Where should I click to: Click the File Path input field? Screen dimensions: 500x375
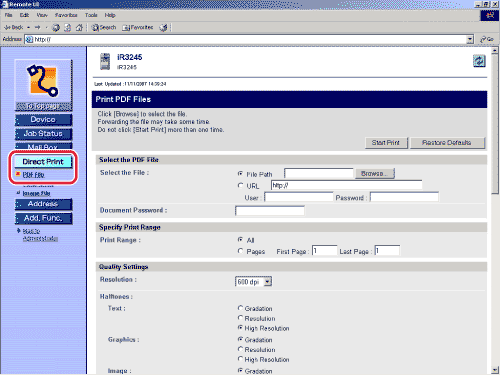coord(319,173)
